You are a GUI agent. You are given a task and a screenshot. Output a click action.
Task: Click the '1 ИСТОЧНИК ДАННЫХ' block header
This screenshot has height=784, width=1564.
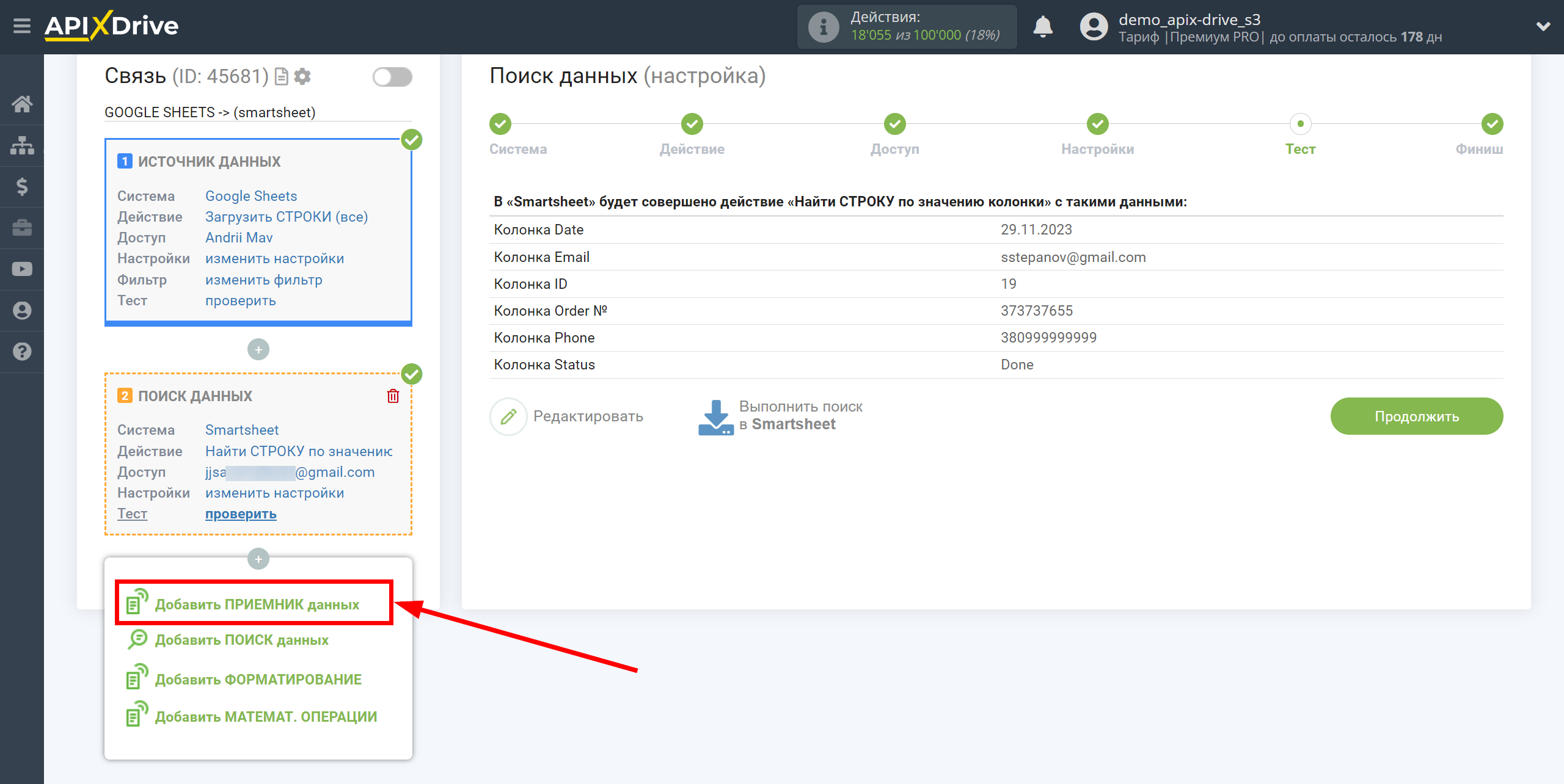point(199,161)
